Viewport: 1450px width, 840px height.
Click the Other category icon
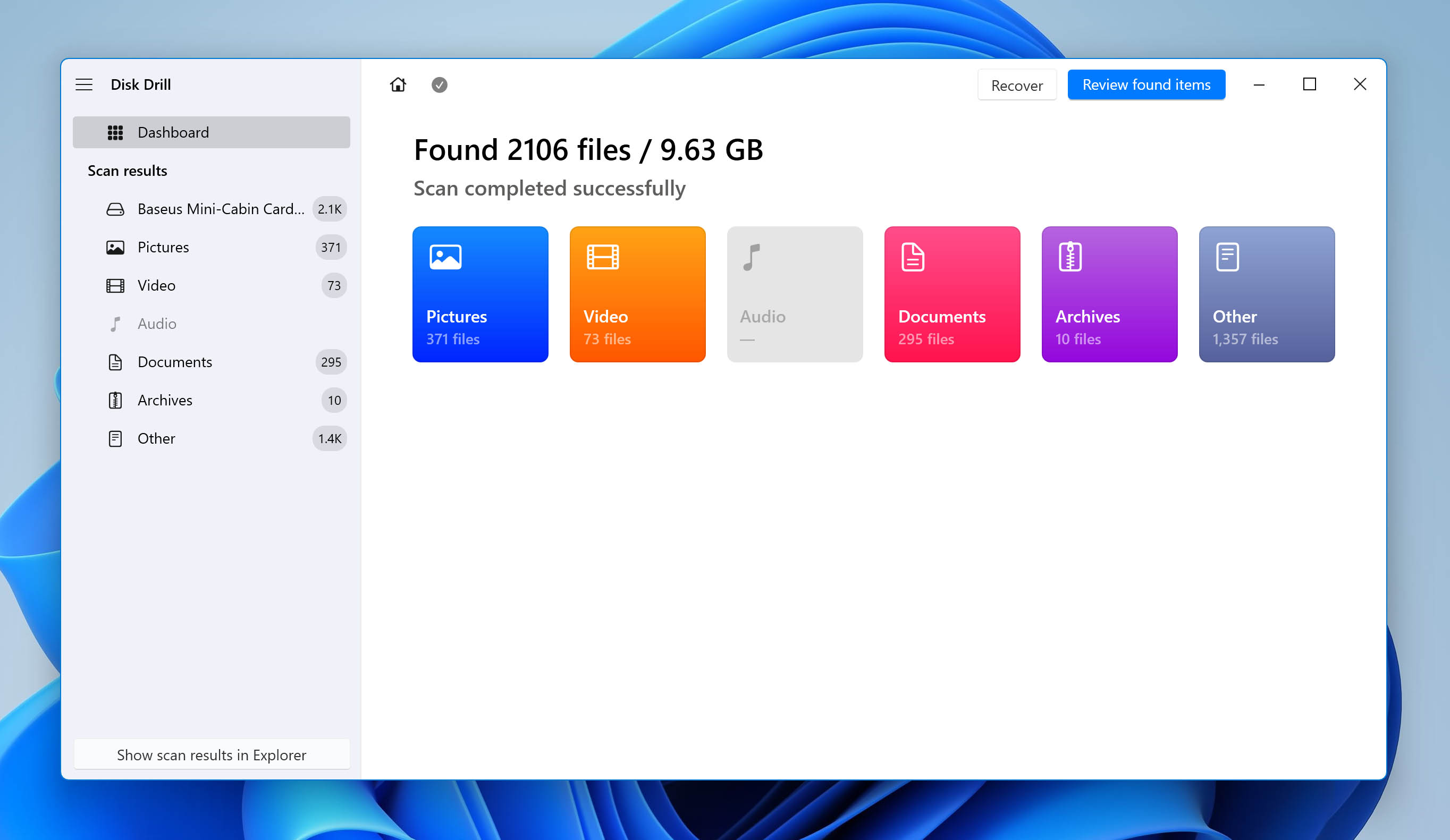click(x=1227, y=256)
